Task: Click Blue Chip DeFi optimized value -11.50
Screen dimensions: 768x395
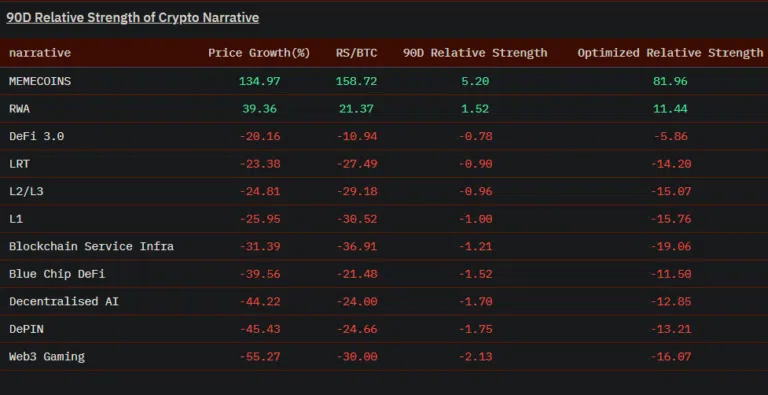Action: click(671, 274)
